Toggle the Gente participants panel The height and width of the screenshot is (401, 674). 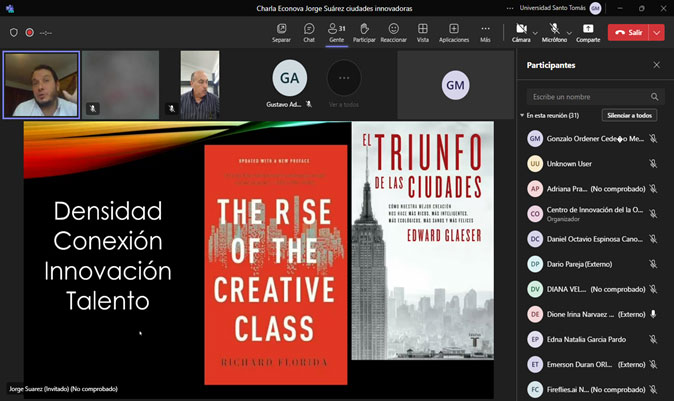pyautogui.click(x=336, y=32)
